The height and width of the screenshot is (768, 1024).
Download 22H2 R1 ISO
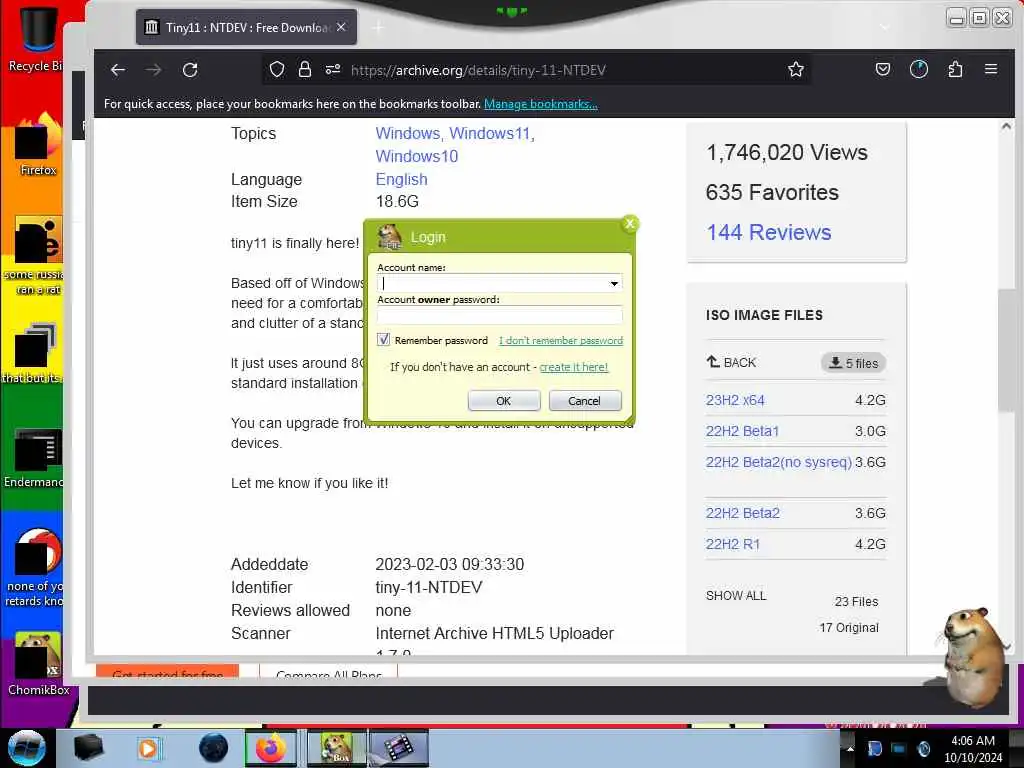tap(733, 544)
